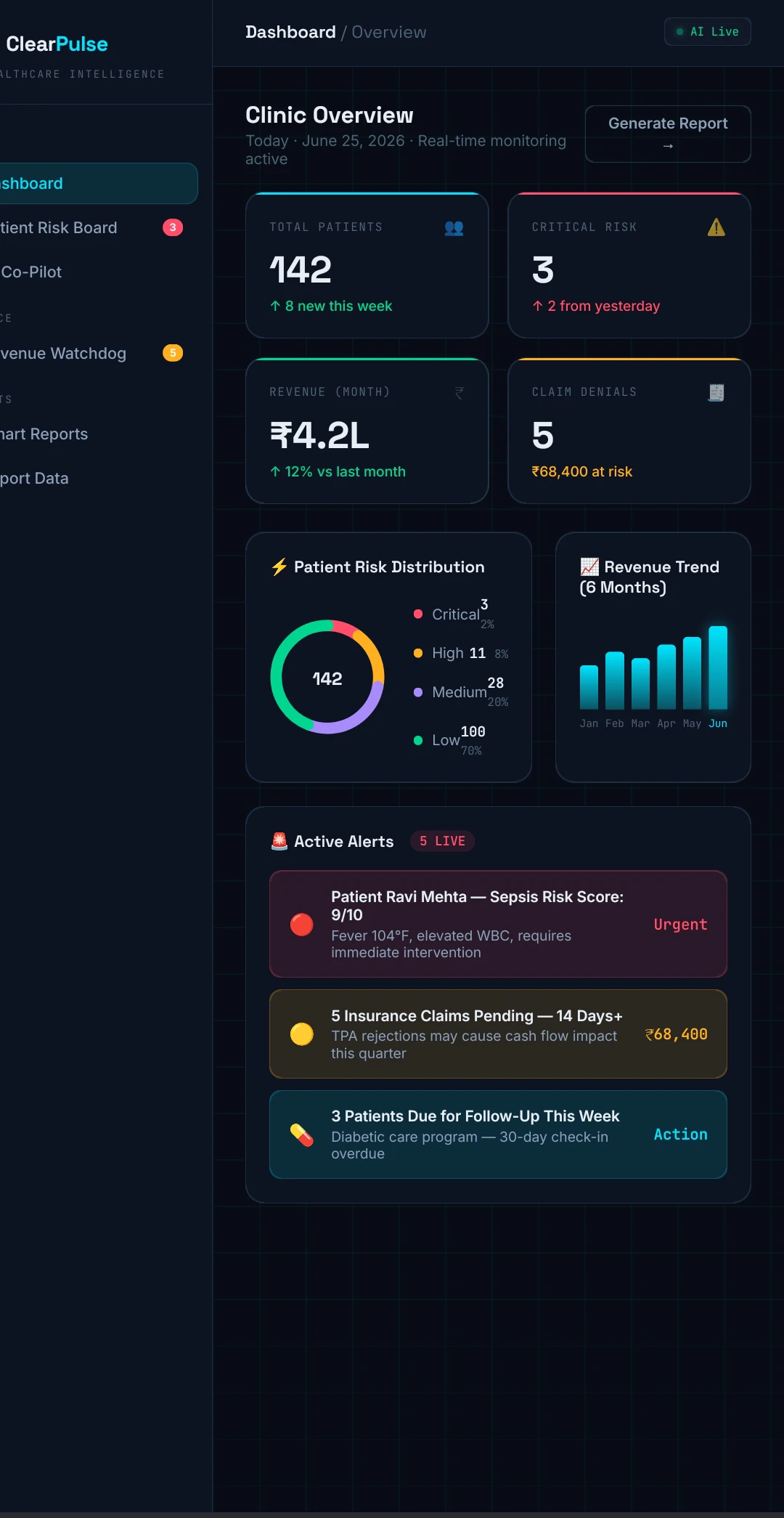Click the Critical legend red dot
Screen dimensions: 784x1518
[x=418, y=614]
